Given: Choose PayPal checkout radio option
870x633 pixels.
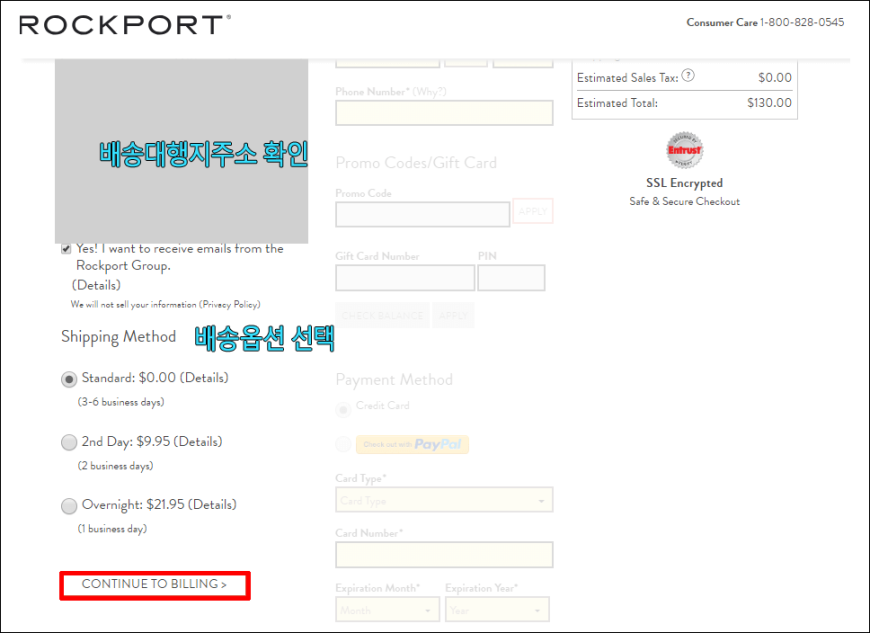Looking at the screenshot, I should click(343, 444).
